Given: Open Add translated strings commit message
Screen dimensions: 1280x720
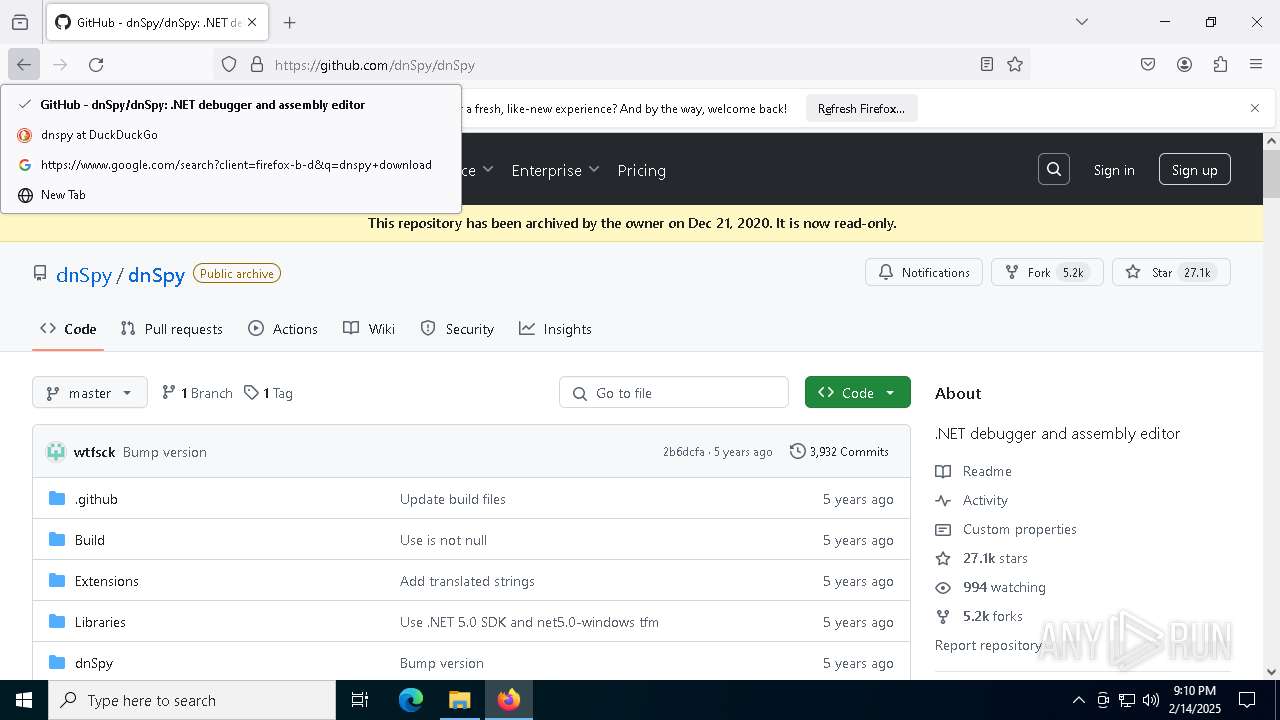Looking at the screenshot, I should [x=467, y=581].
